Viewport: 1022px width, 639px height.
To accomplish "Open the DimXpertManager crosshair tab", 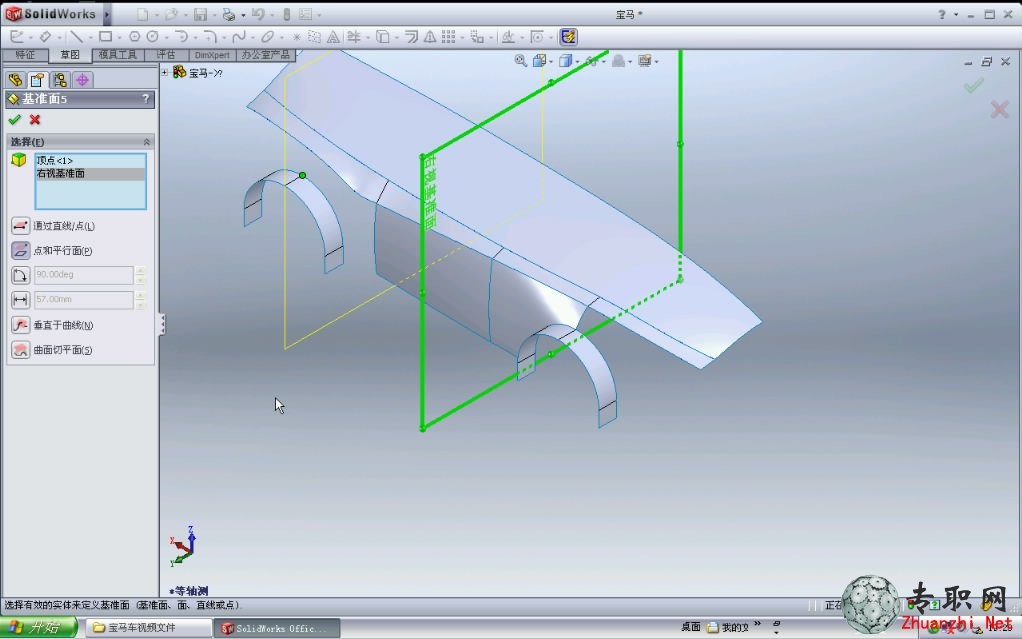I will pyautogui.click(x=83, y=80).
